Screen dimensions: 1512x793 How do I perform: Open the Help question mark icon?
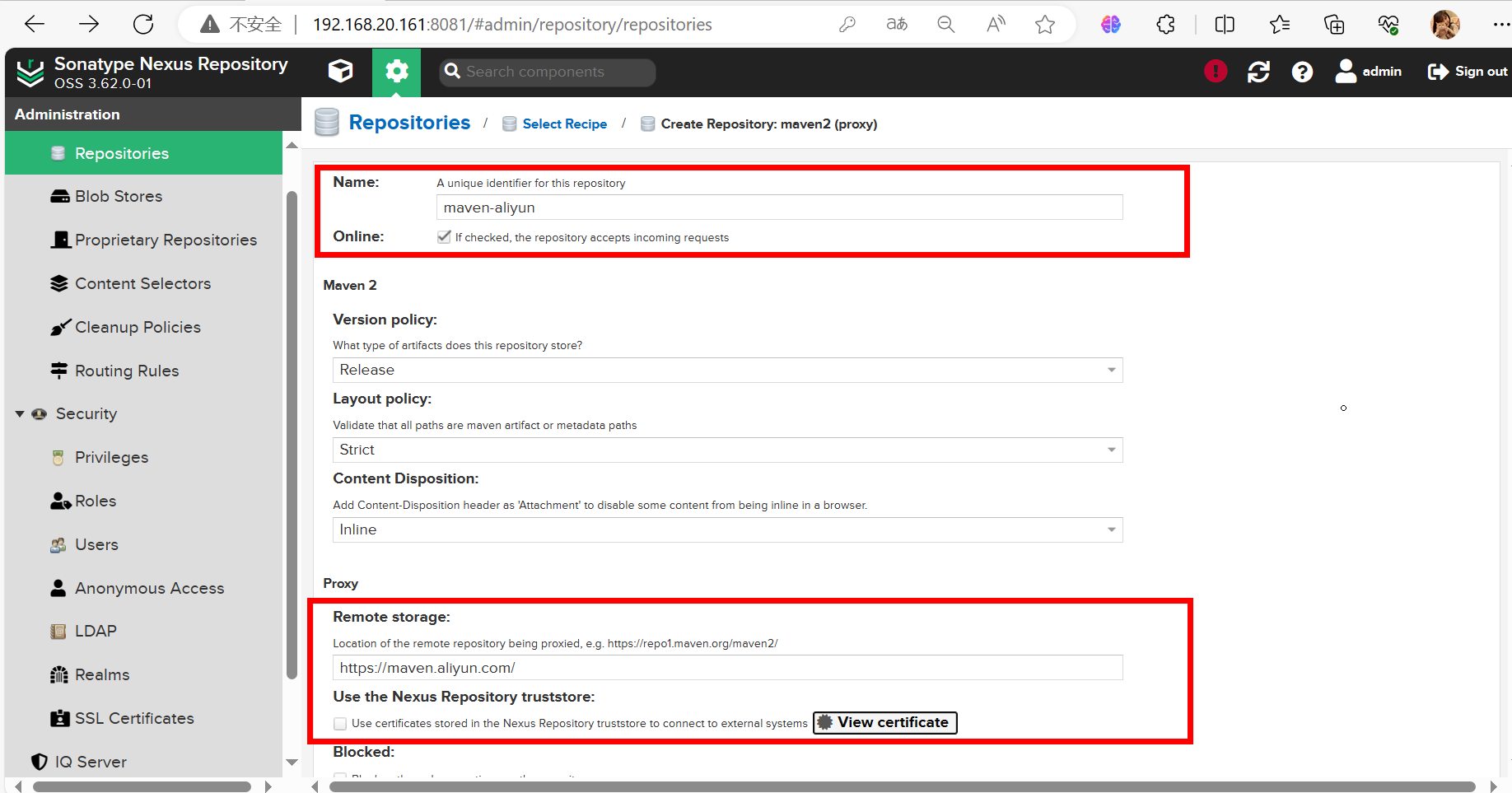coord(1302,72)
